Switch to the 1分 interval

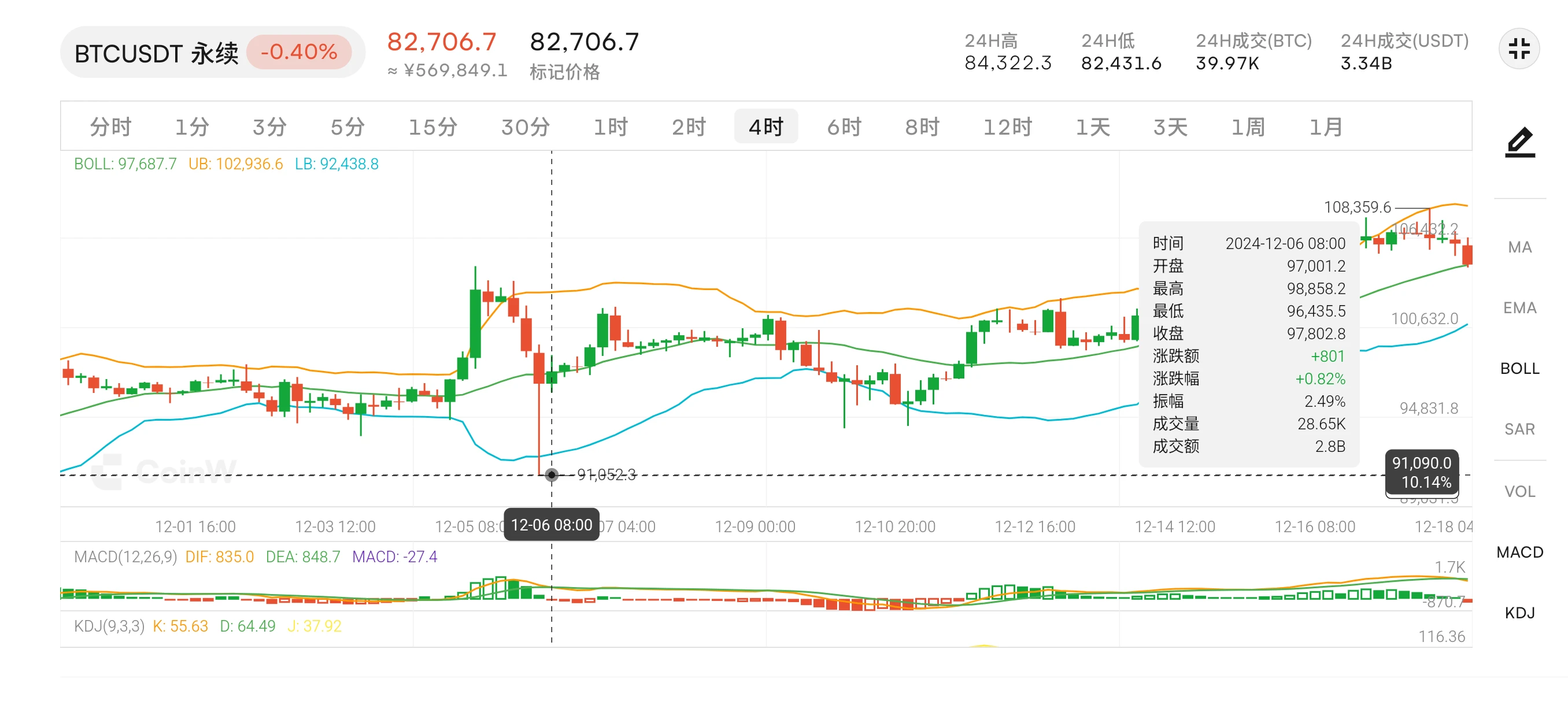tap(193, 127)
